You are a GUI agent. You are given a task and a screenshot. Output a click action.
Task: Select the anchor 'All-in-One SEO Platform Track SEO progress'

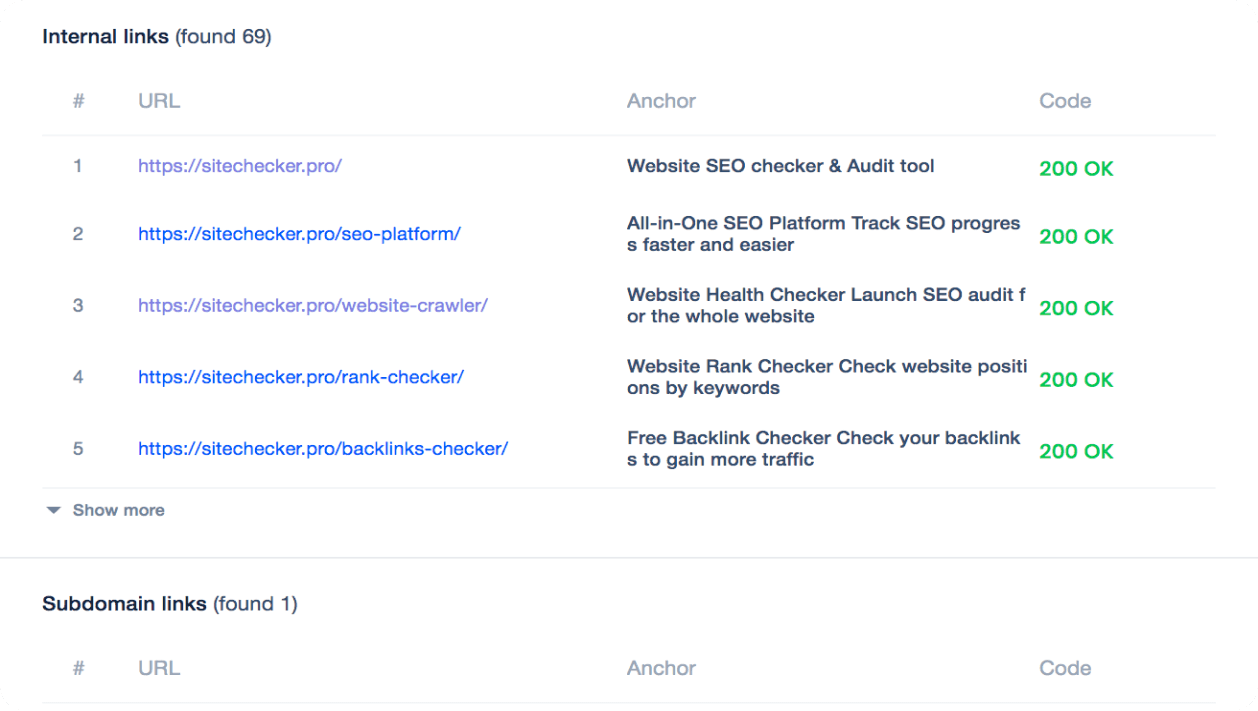click(x=824, y=234)
